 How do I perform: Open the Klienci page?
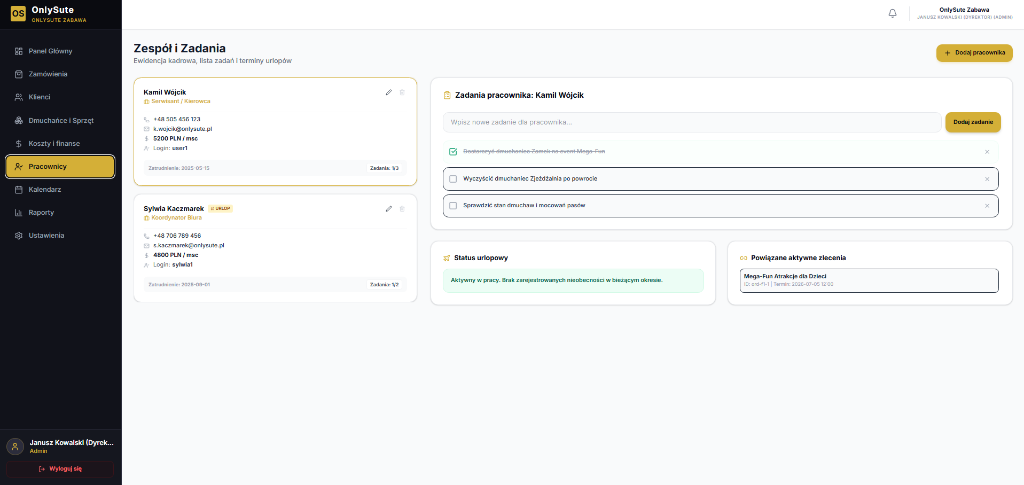tap(60, 97)
